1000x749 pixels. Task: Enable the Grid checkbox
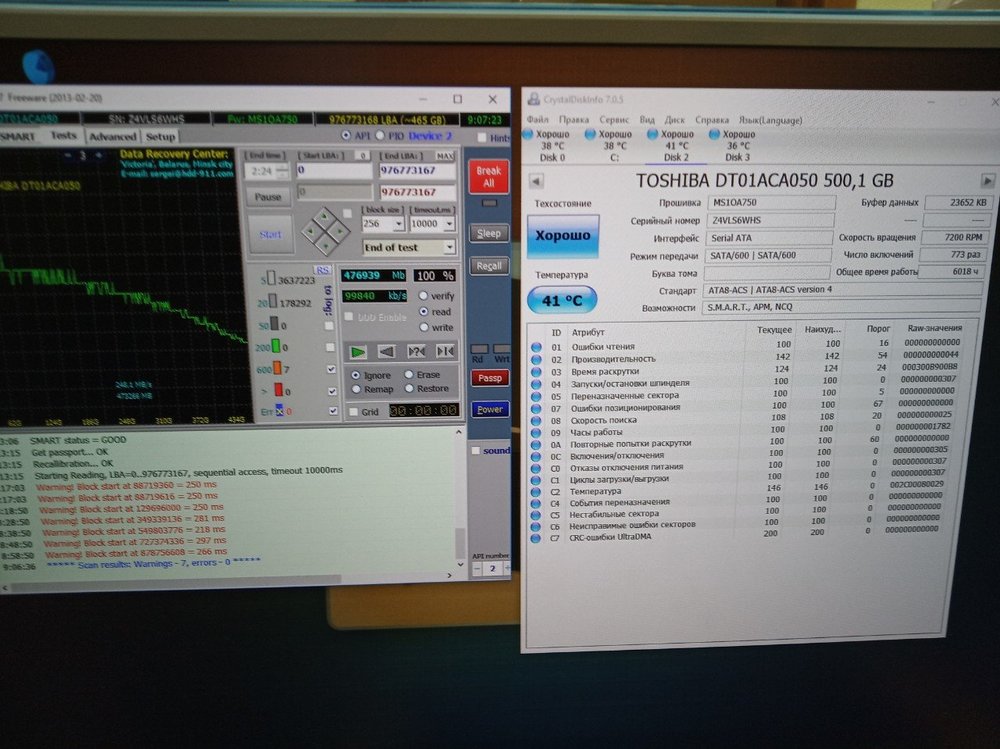pos(354,411)
